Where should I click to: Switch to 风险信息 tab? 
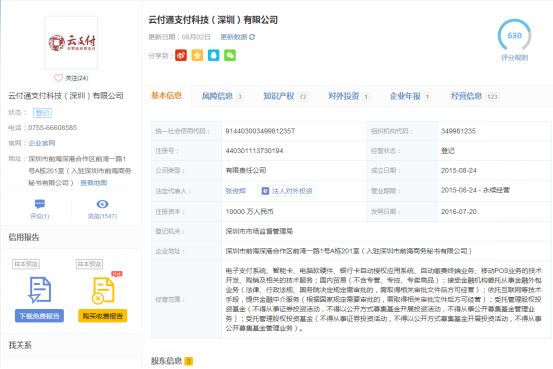(222, 96)
